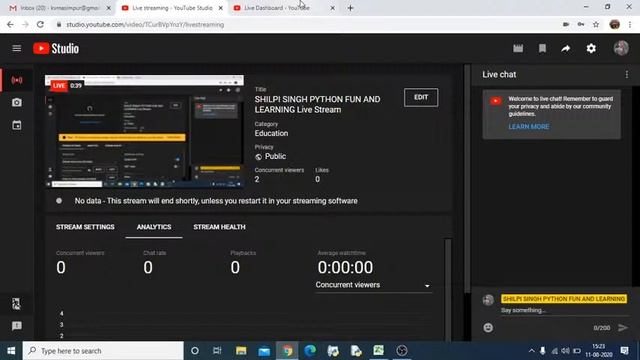Click the browser reload button

coord(40,24)
